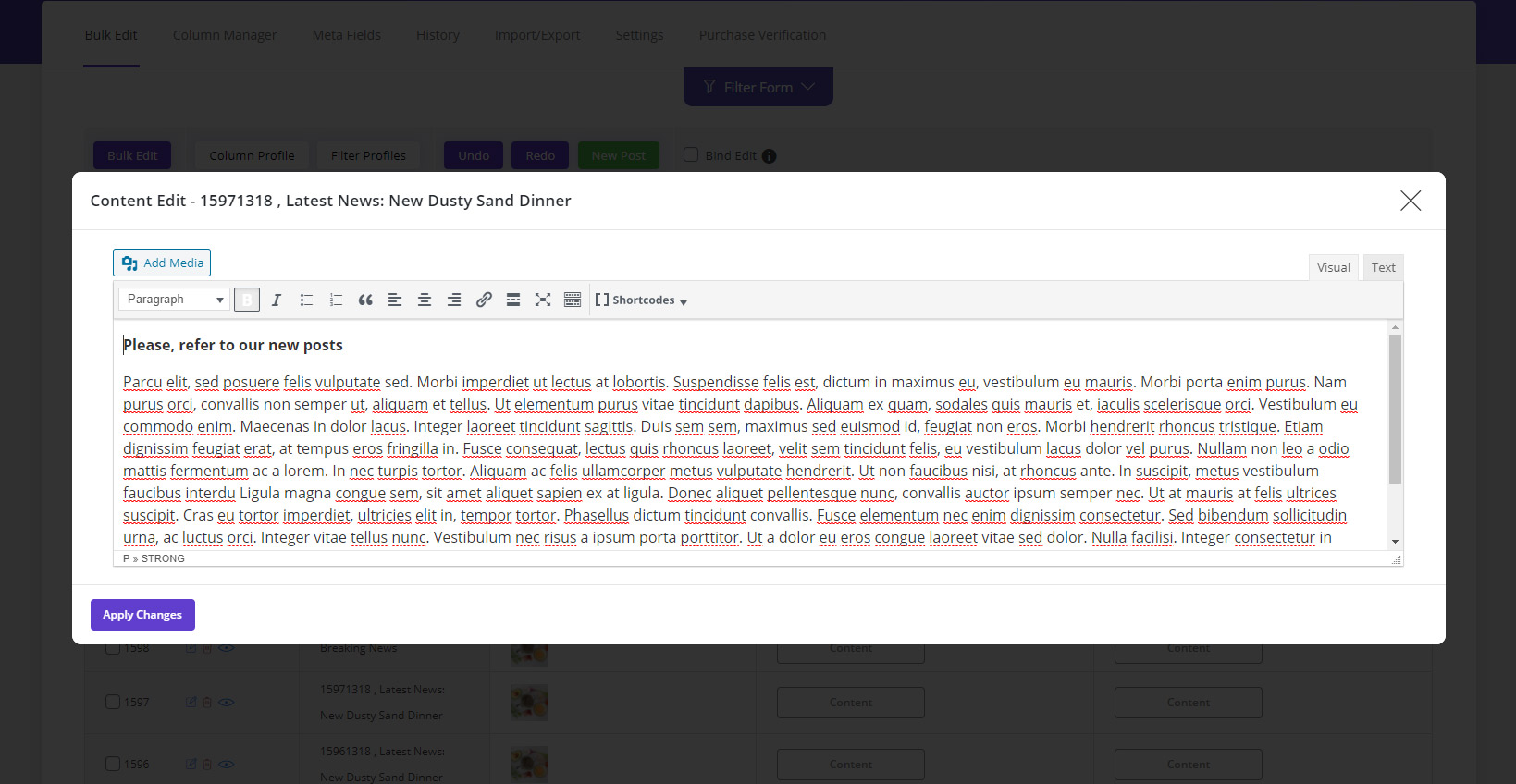
Task: Switch to the Visual editor tab
Action: coord(1333,267)
